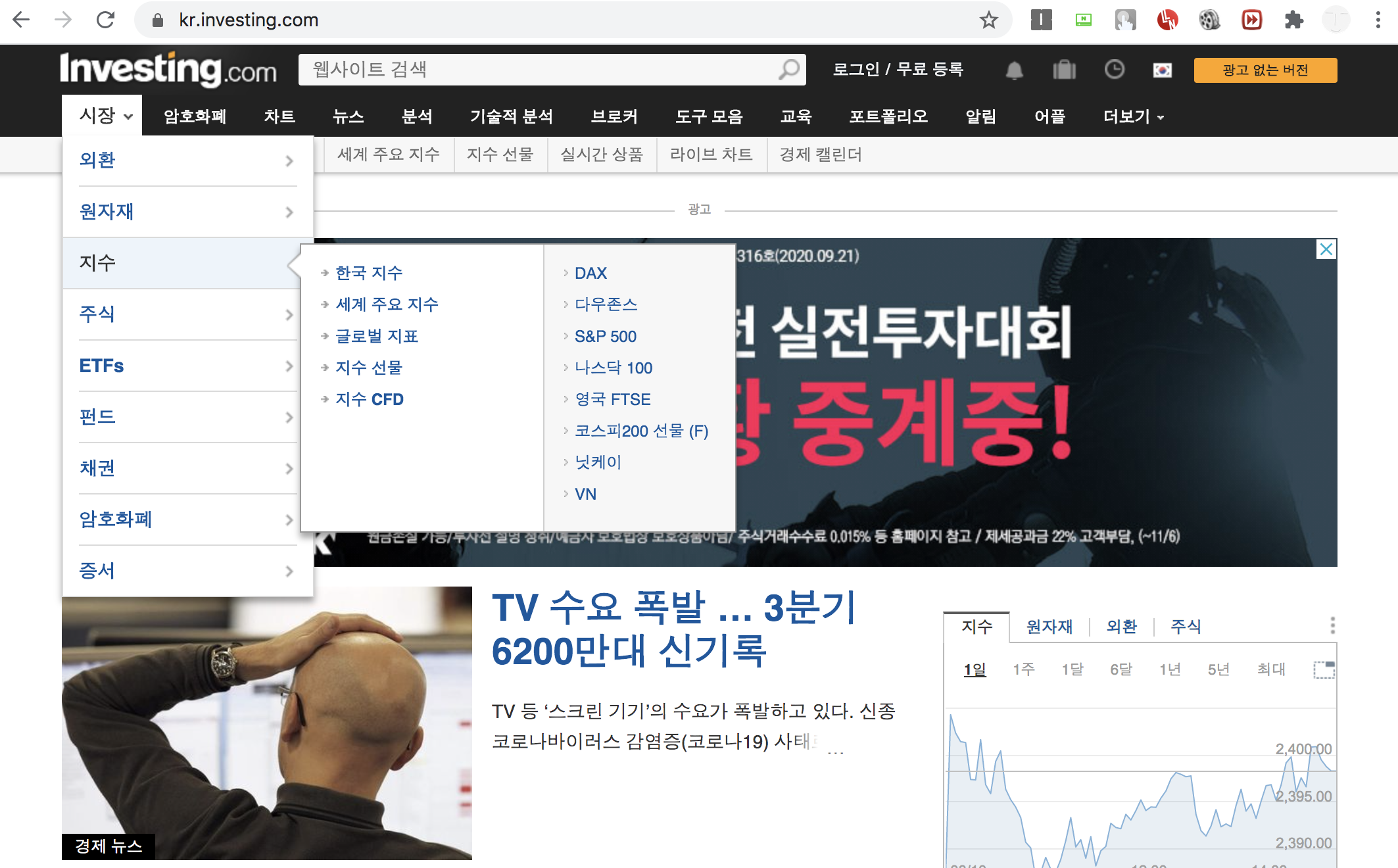Open the Korean flag language selector

coord(1162,70)
